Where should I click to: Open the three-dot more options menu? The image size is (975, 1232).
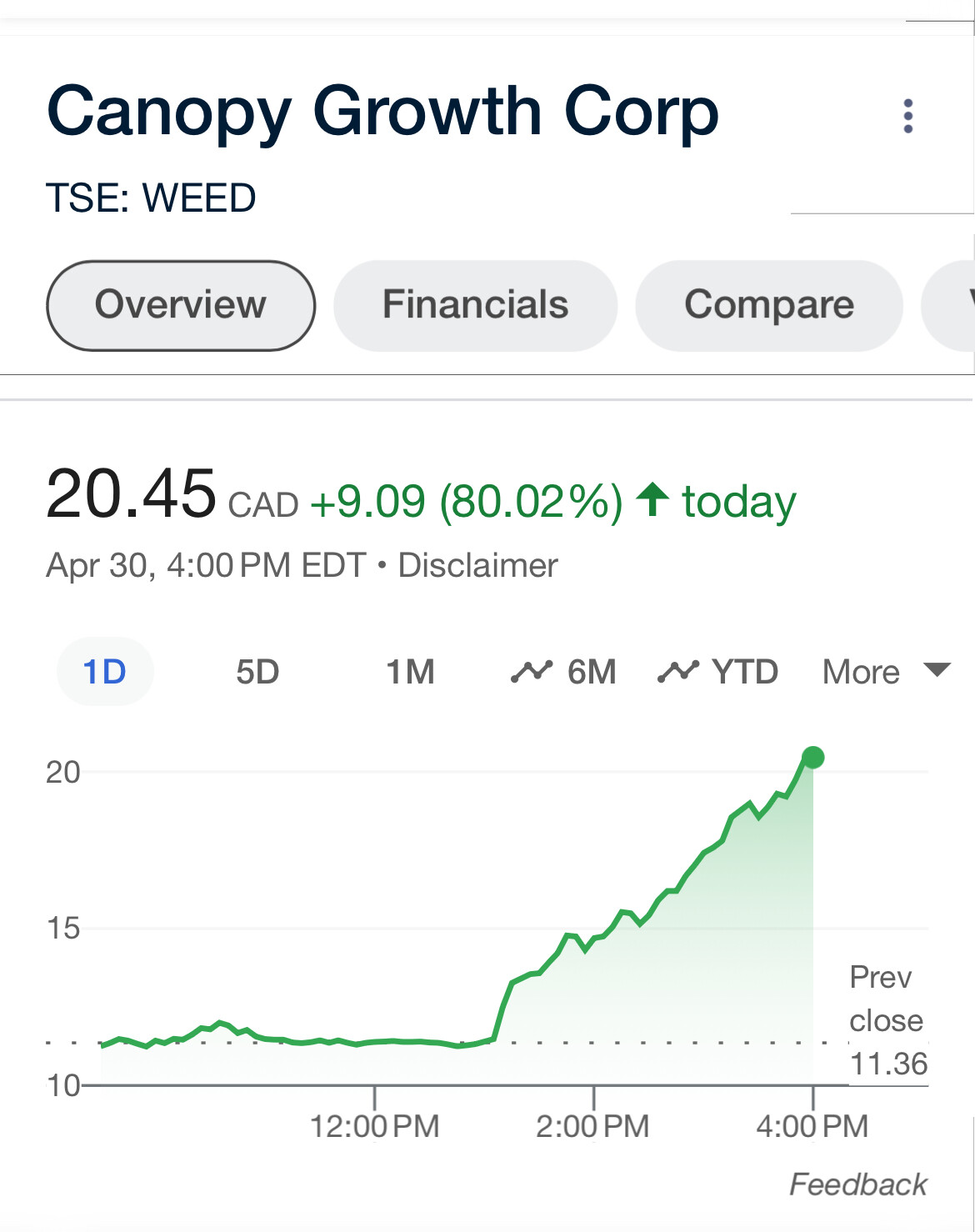pos(908,116)
